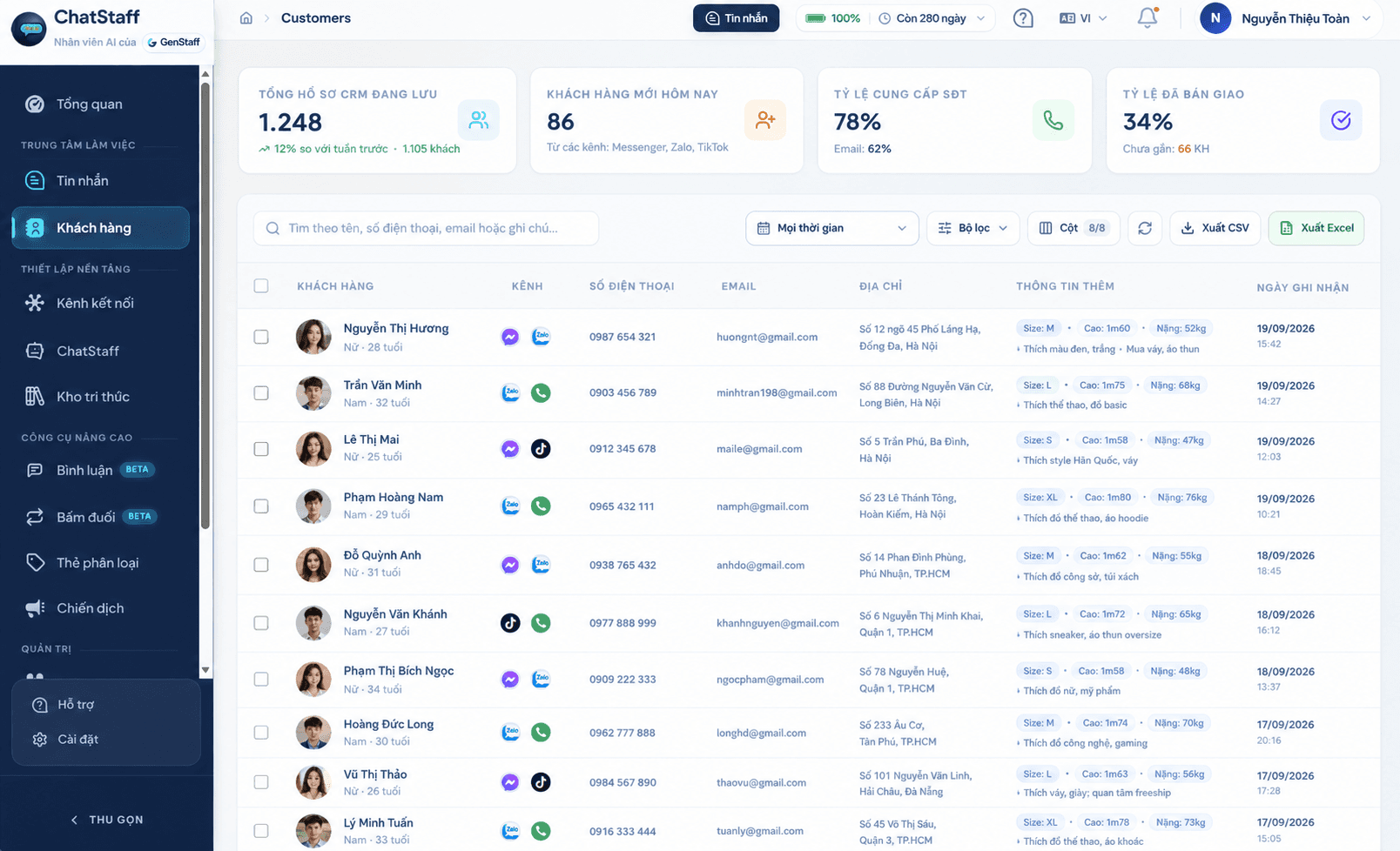Open the notifications bell
Viewport: 1400px width, 851px height.
(x=1148, y=17)
